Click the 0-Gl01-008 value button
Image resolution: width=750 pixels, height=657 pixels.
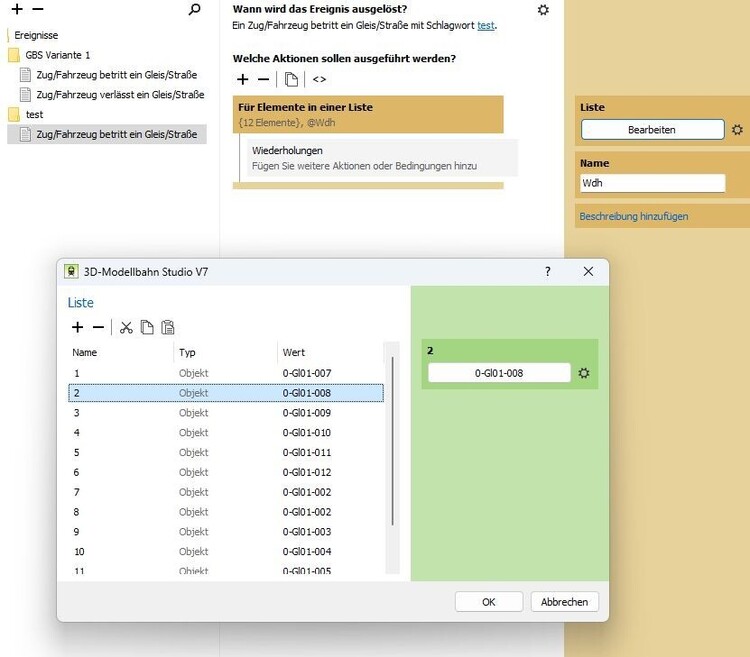(499, 373)
